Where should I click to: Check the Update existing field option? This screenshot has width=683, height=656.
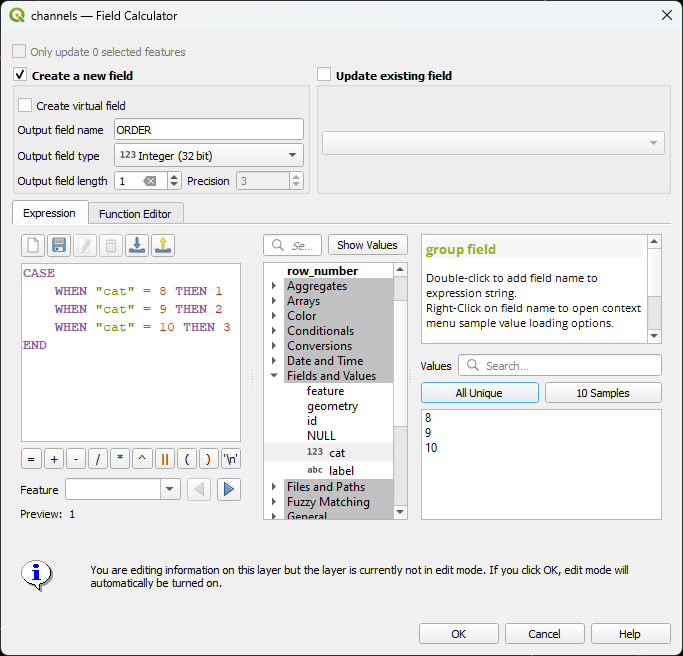pos(324,75)
